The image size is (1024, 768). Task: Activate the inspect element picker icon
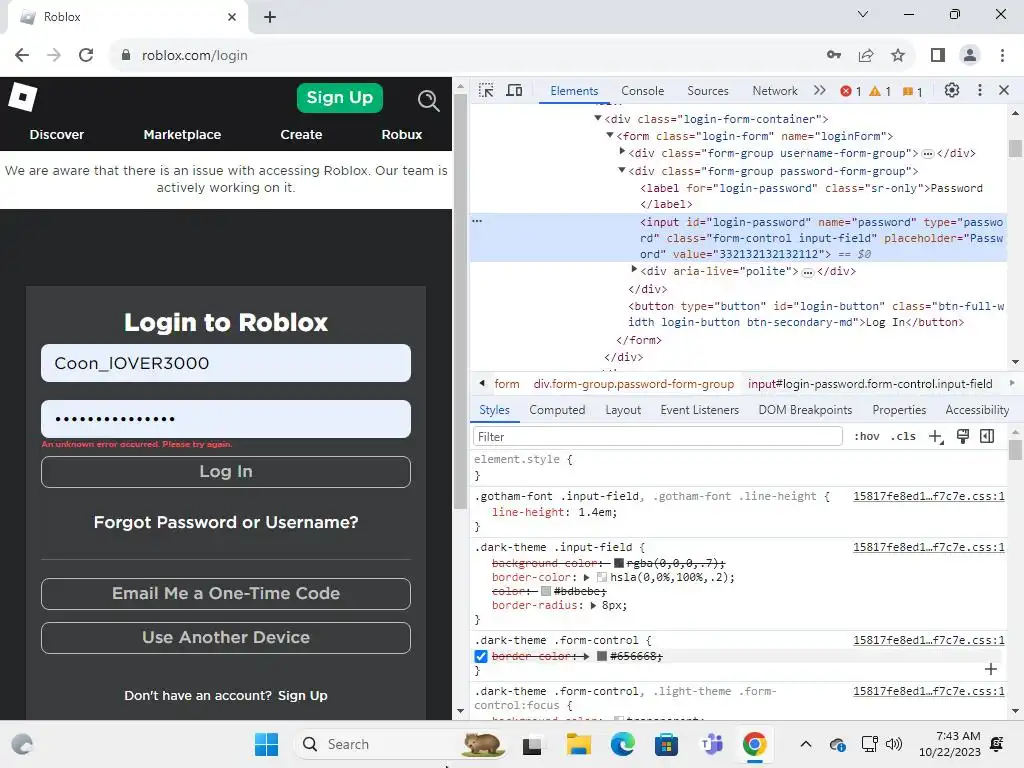tap(486, 90)
